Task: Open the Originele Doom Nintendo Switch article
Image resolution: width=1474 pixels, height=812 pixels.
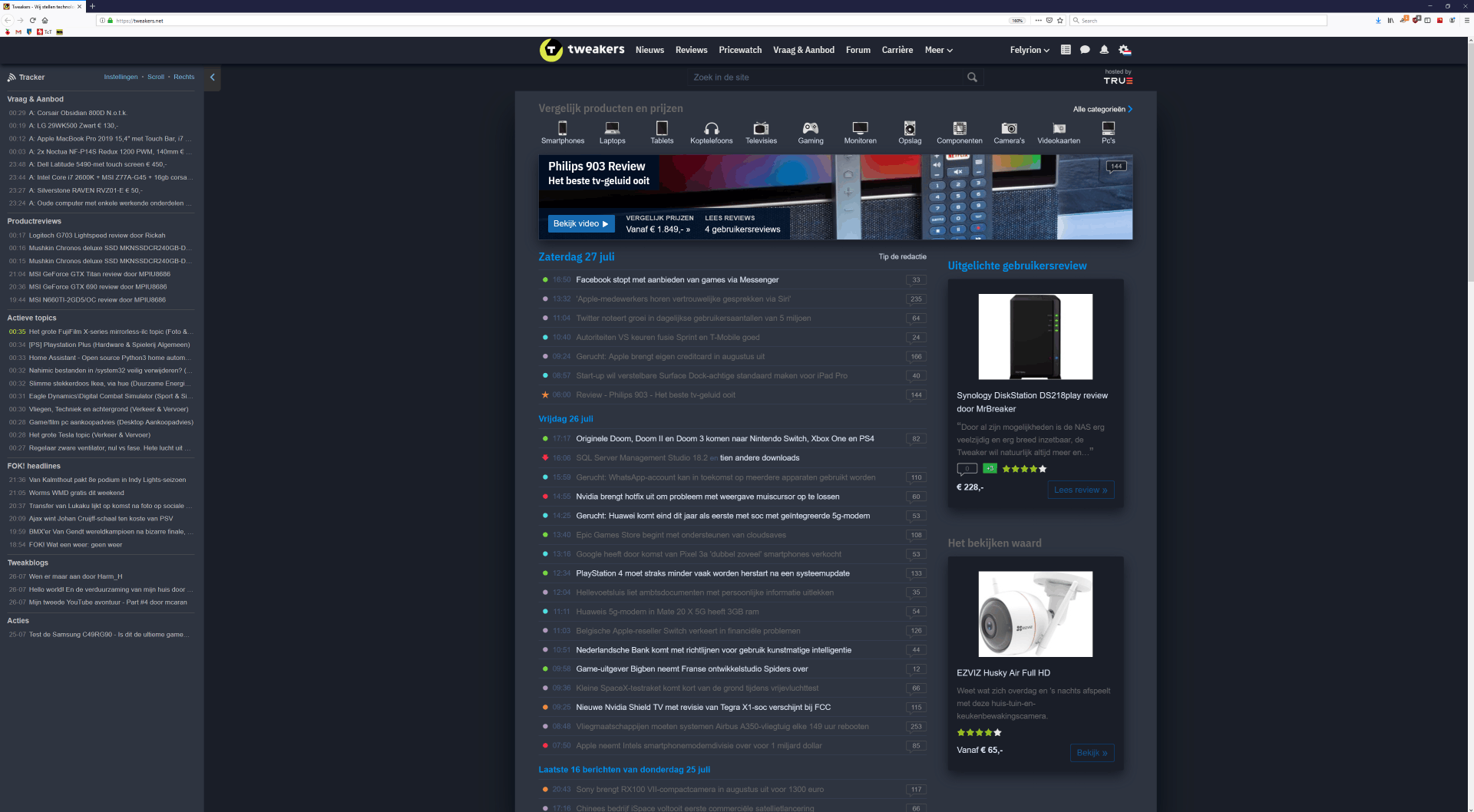Action: 725,439
